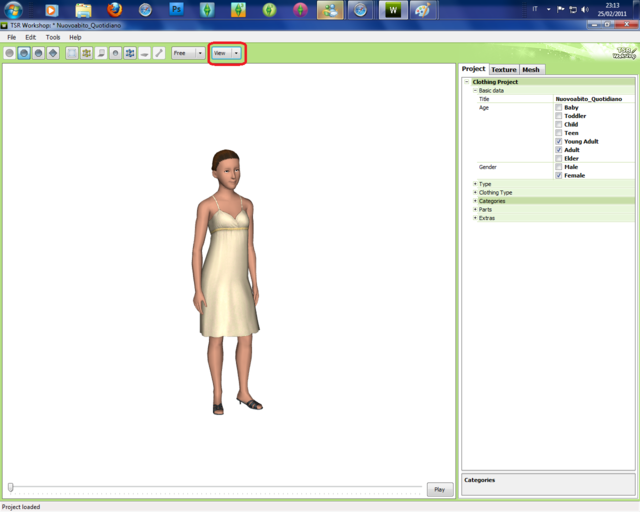
Task: Switch to TSR Workshop W taskbar icon
Action: (393, 10)
